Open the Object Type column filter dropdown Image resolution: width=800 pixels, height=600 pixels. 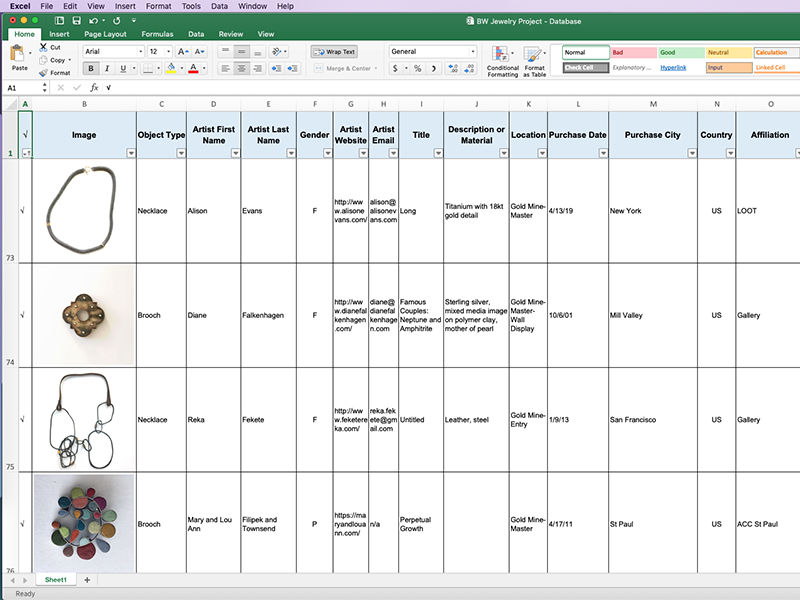pos(181,153)
